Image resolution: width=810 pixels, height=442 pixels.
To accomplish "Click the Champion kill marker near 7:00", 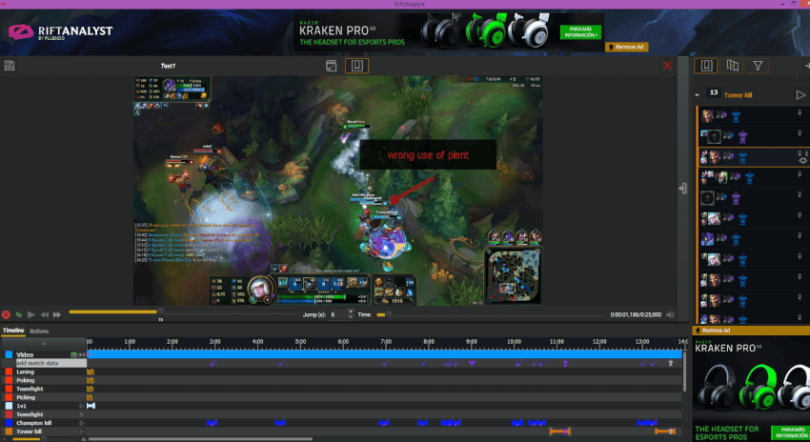I will click(384, 423).
